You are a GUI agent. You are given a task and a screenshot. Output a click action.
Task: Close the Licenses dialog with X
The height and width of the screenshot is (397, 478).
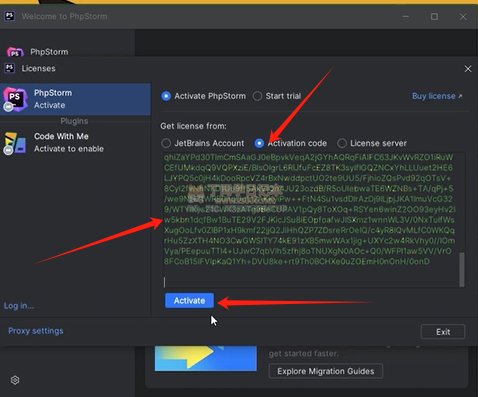pos(468,69)
